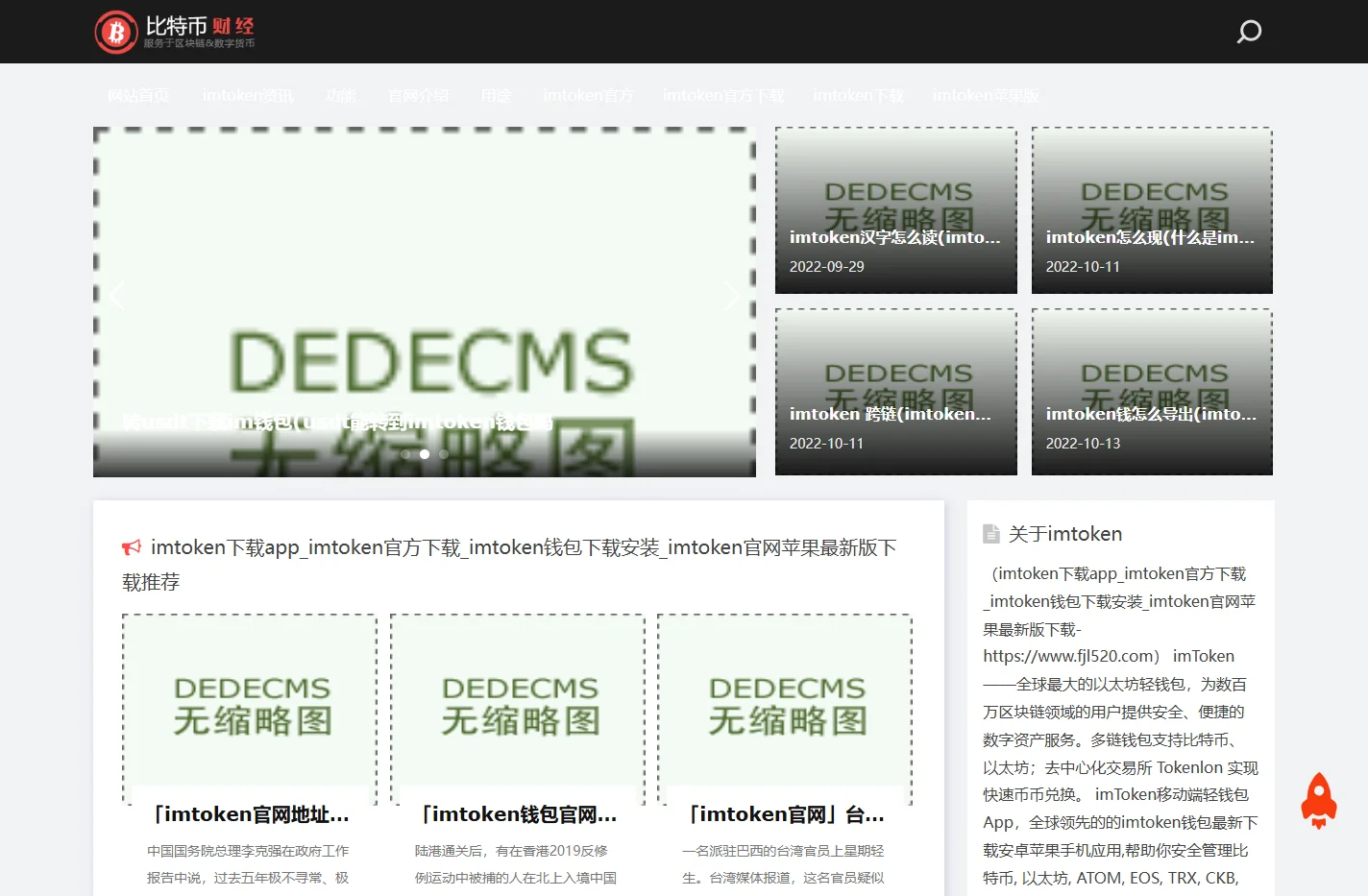
Task: Select the third carousel dot
Action: click(444, 454)
